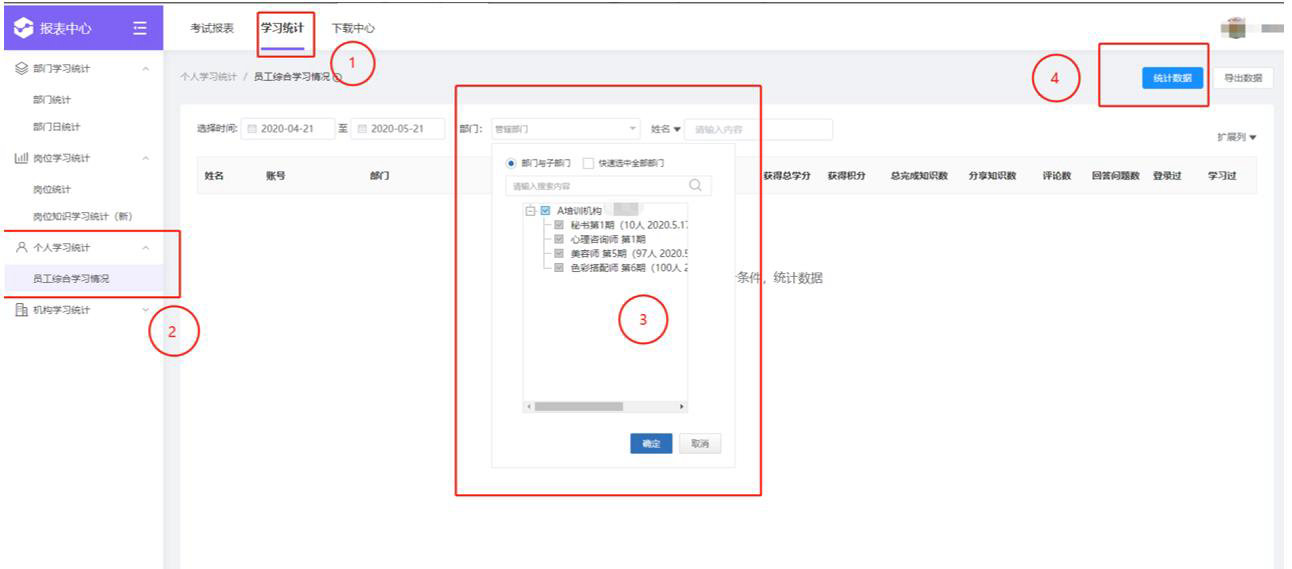Click the 统计数据 button

pos(1172,78)
